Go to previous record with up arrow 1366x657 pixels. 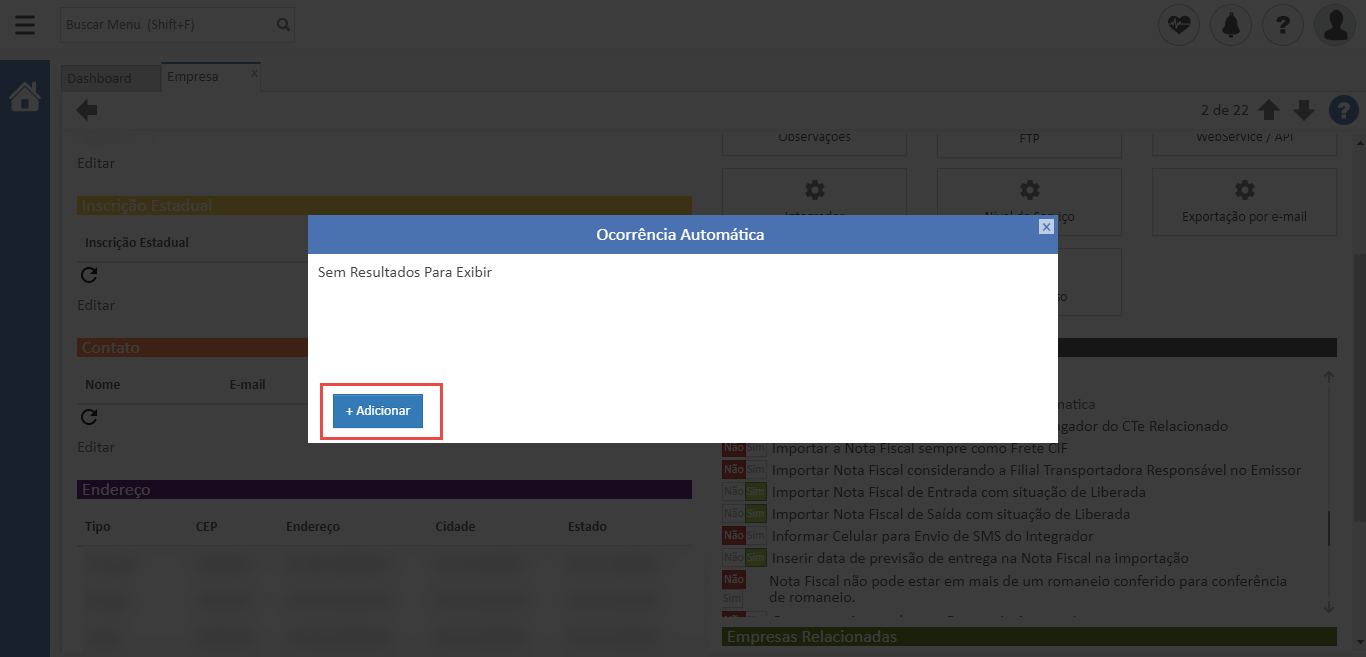pyautogui.click(x=1269, y=110)
